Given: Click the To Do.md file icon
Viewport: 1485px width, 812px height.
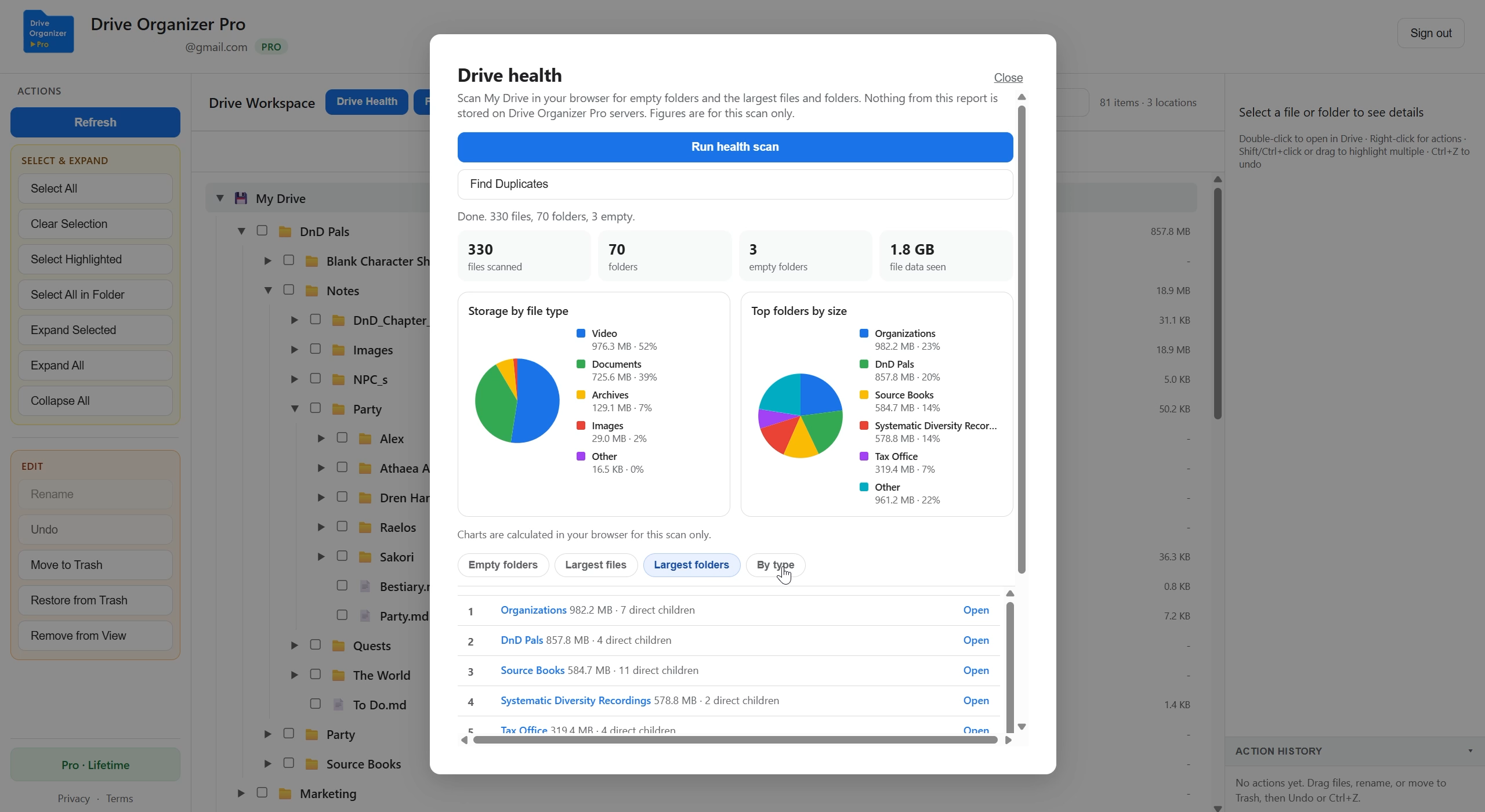Looking at the screenshot, I should [x=338, y=705].
